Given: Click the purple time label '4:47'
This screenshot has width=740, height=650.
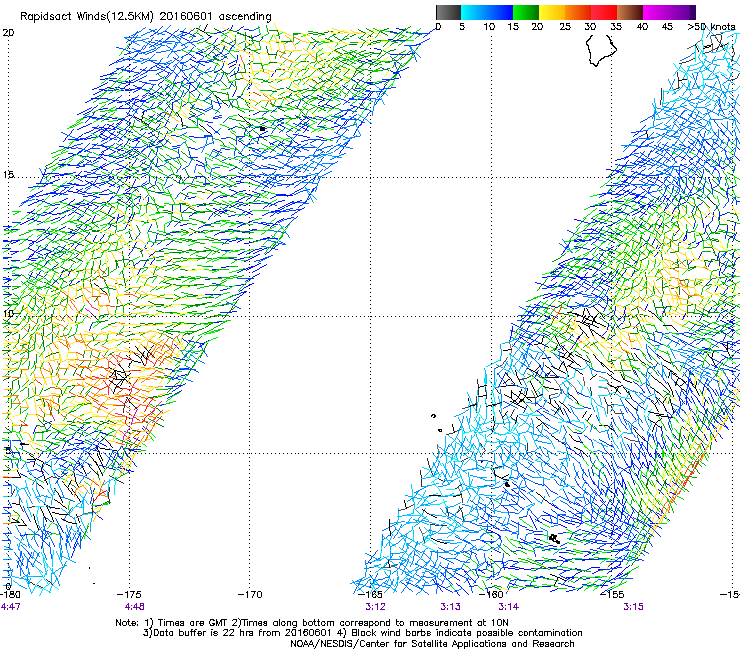Looking at the screenshot, I should tap(10, 607).
